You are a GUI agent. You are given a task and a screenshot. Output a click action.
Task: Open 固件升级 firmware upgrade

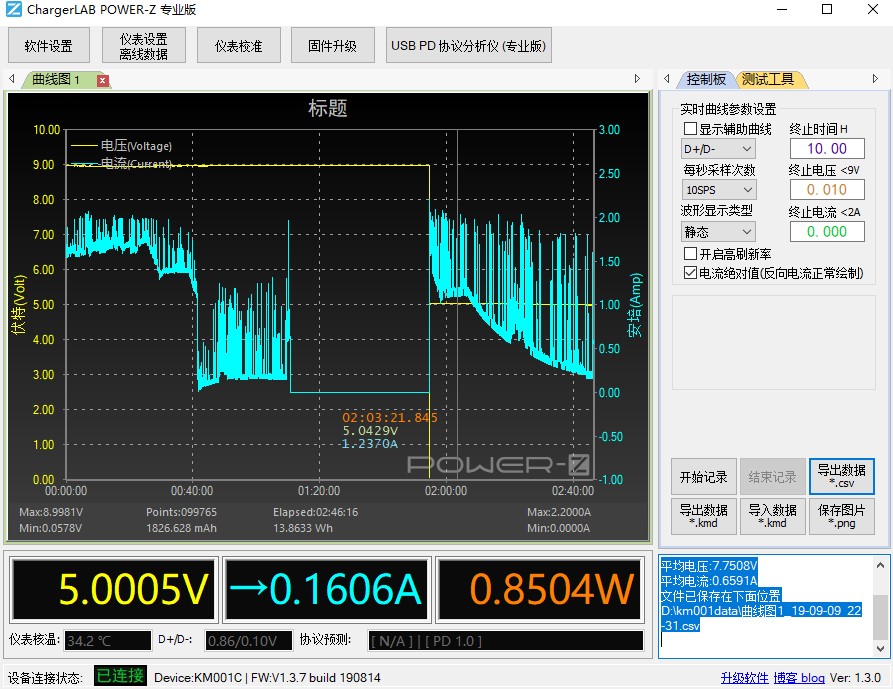pos(333,46)
